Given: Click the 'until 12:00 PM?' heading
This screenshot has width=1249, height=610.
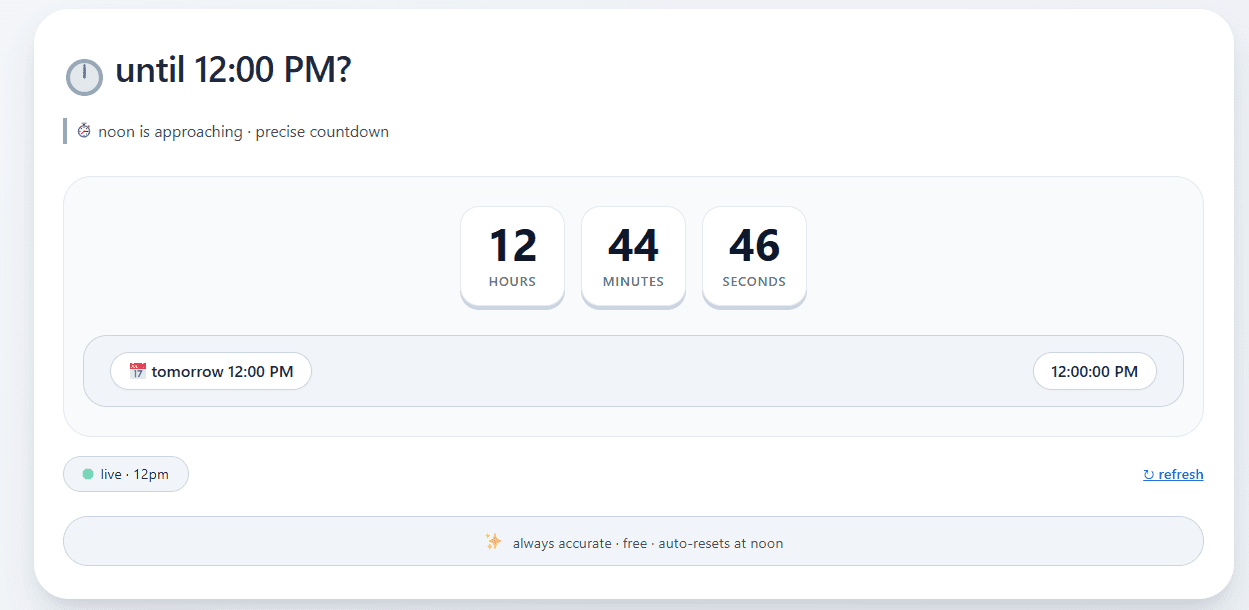Looking at the screenshot, I should [233, 71].
